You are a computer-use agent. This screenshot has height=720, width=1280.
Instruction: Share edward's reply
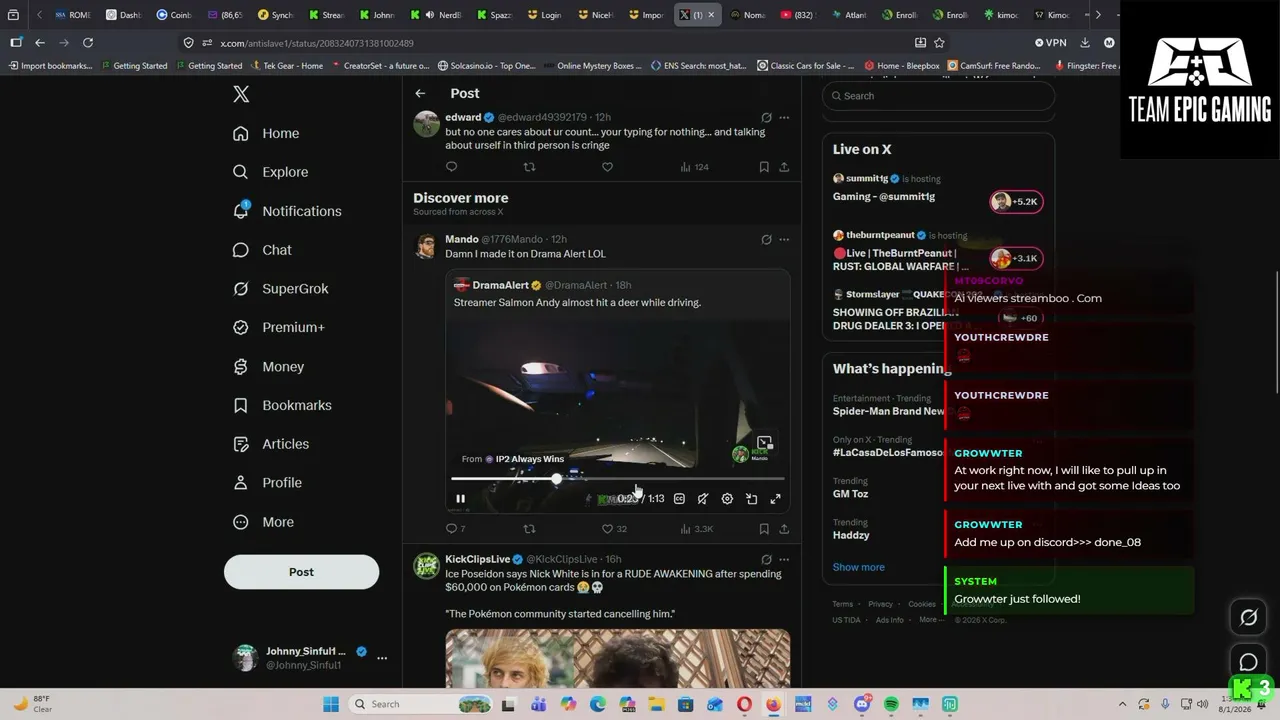784,167
